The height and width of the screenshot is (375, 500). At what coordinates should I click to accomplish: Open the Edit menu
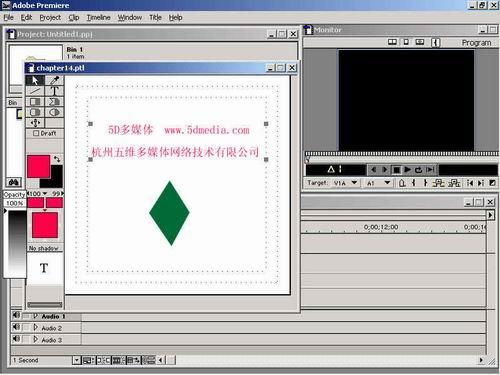tap(26, 17)
